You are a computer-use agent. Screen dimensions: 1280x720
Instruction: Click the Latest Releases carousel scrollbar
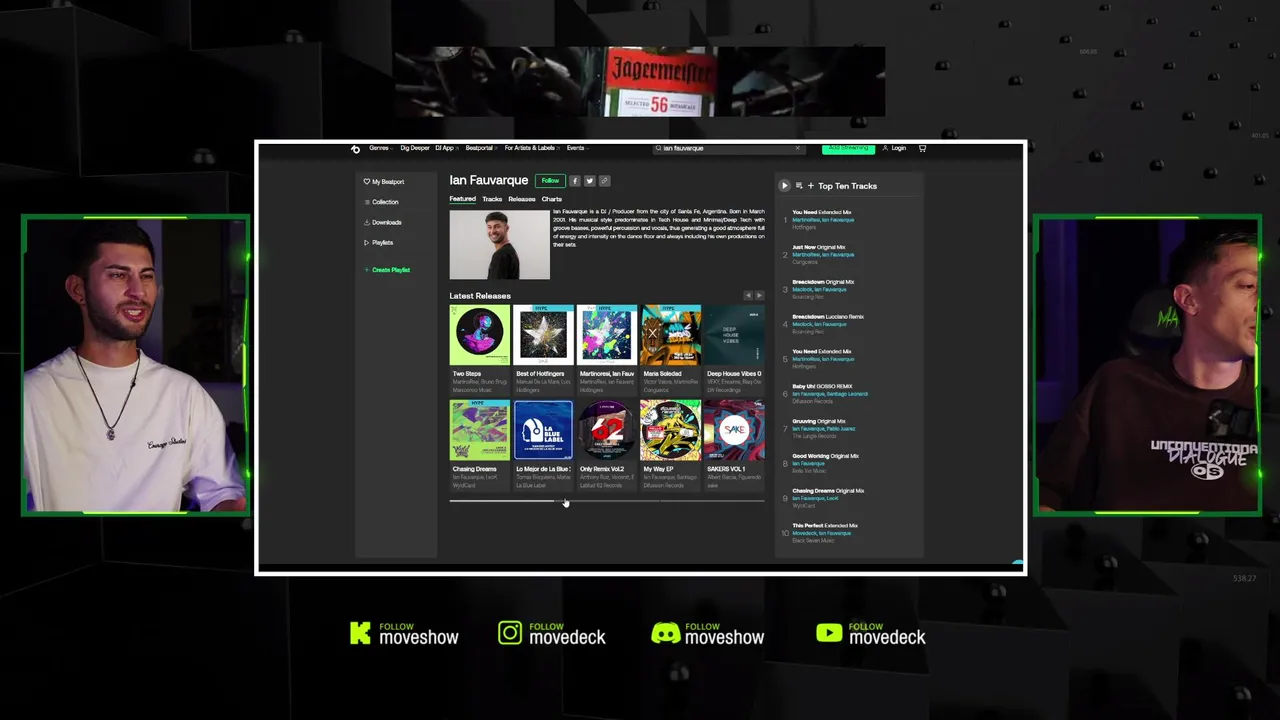[606, 500]
